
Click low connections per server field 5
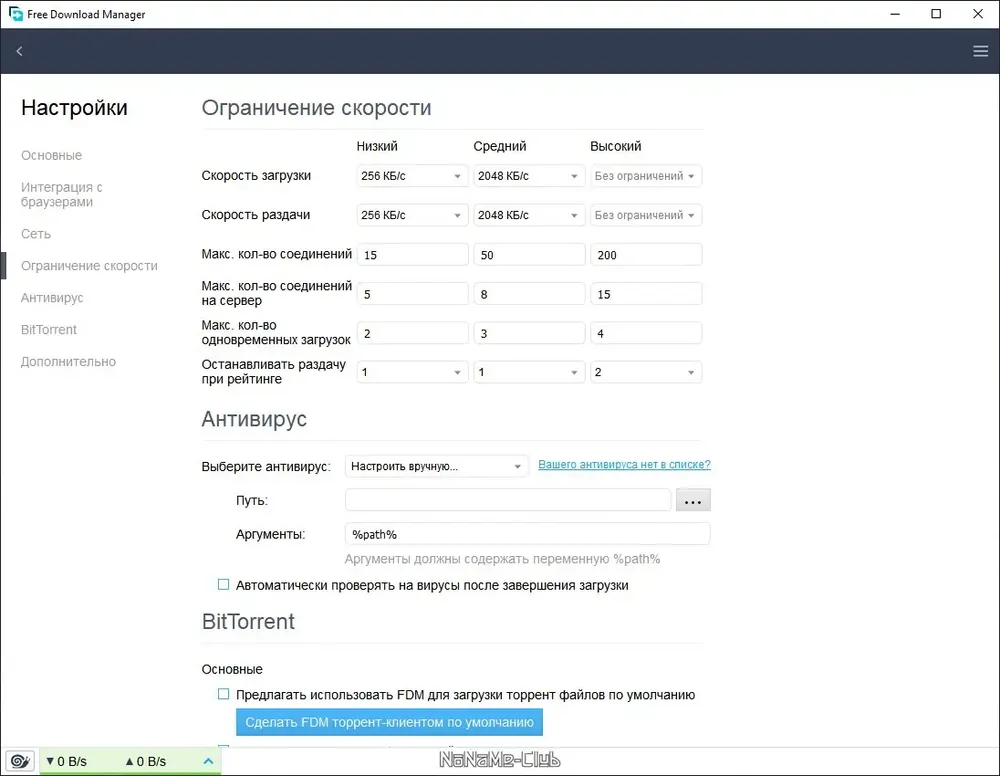click(412, 294)
